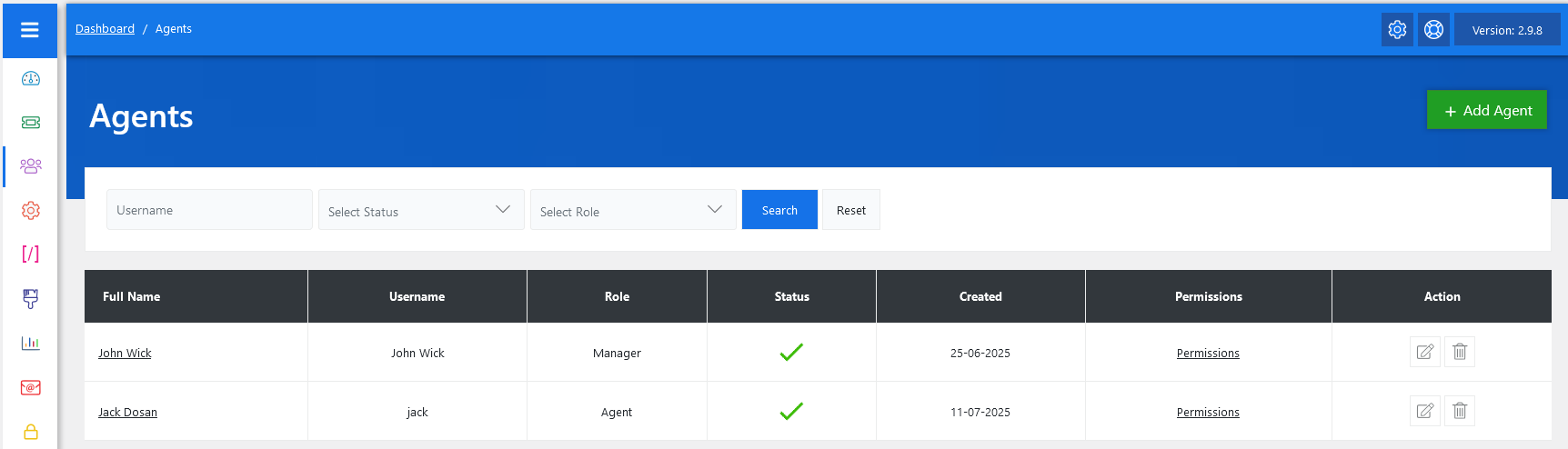
Task: Click the top-bar settings gear icon
Action: pos(1397,30)
